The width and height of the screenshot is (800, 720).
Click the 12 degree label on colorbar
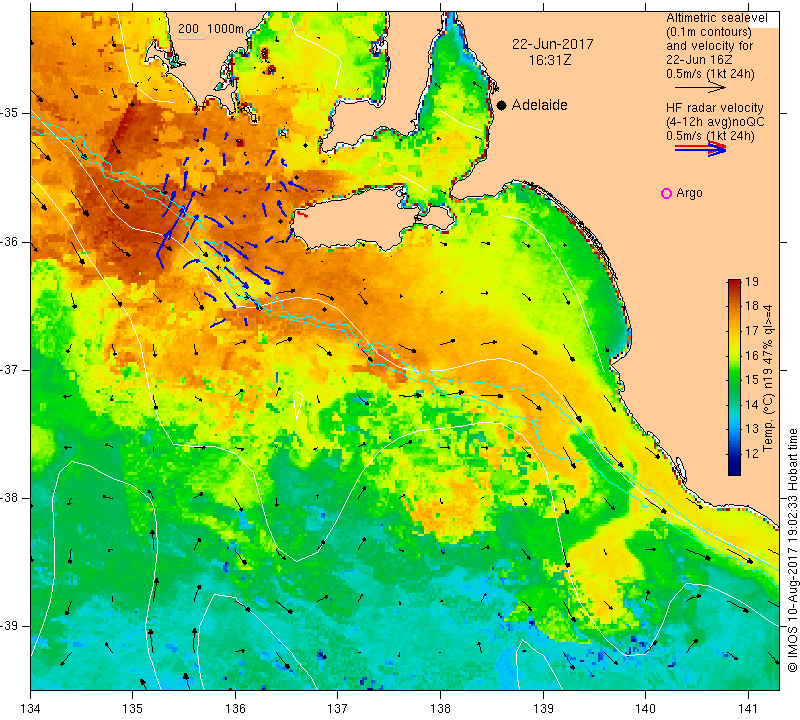tap(752, 453)
